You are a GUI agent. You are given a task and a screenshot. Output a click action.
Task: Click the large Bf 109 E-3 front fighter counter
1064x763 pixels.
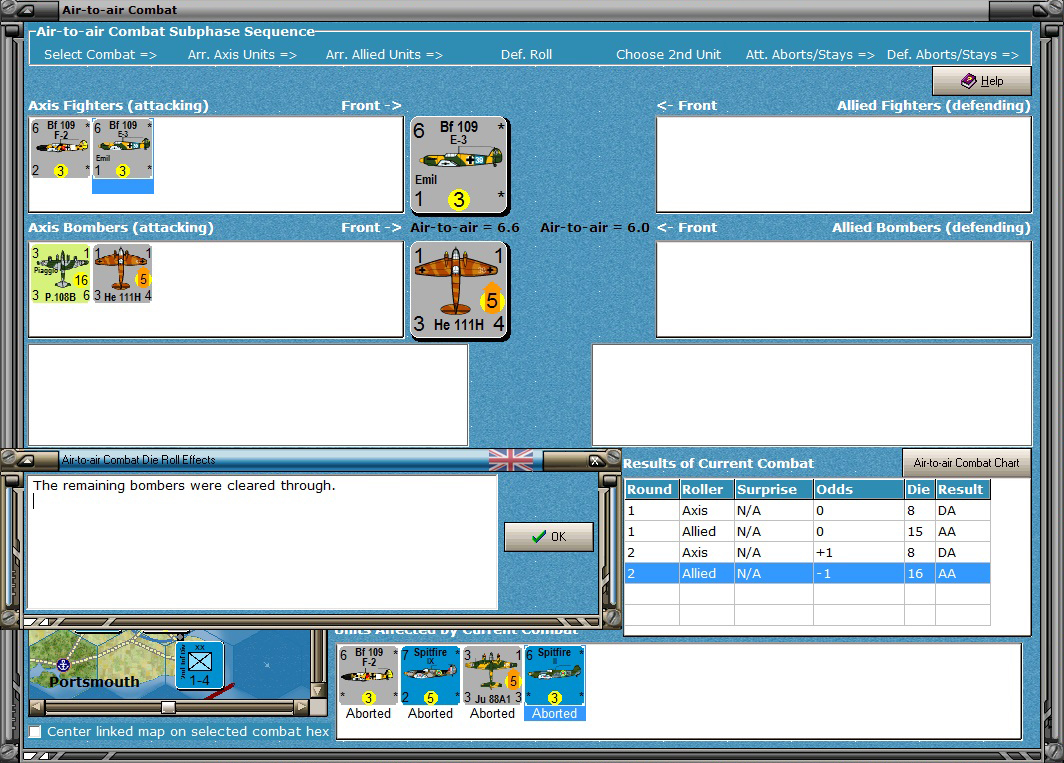(459, 165)
